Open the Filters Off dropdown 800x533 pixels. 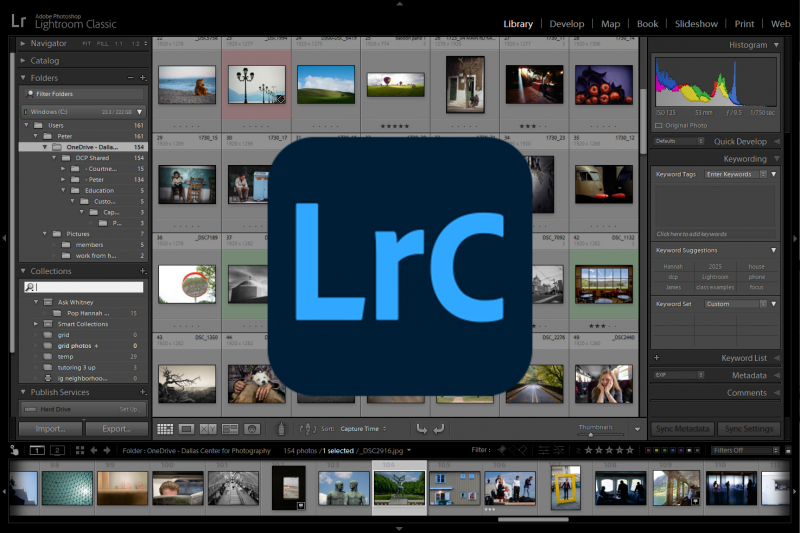(x=745, y=450)
